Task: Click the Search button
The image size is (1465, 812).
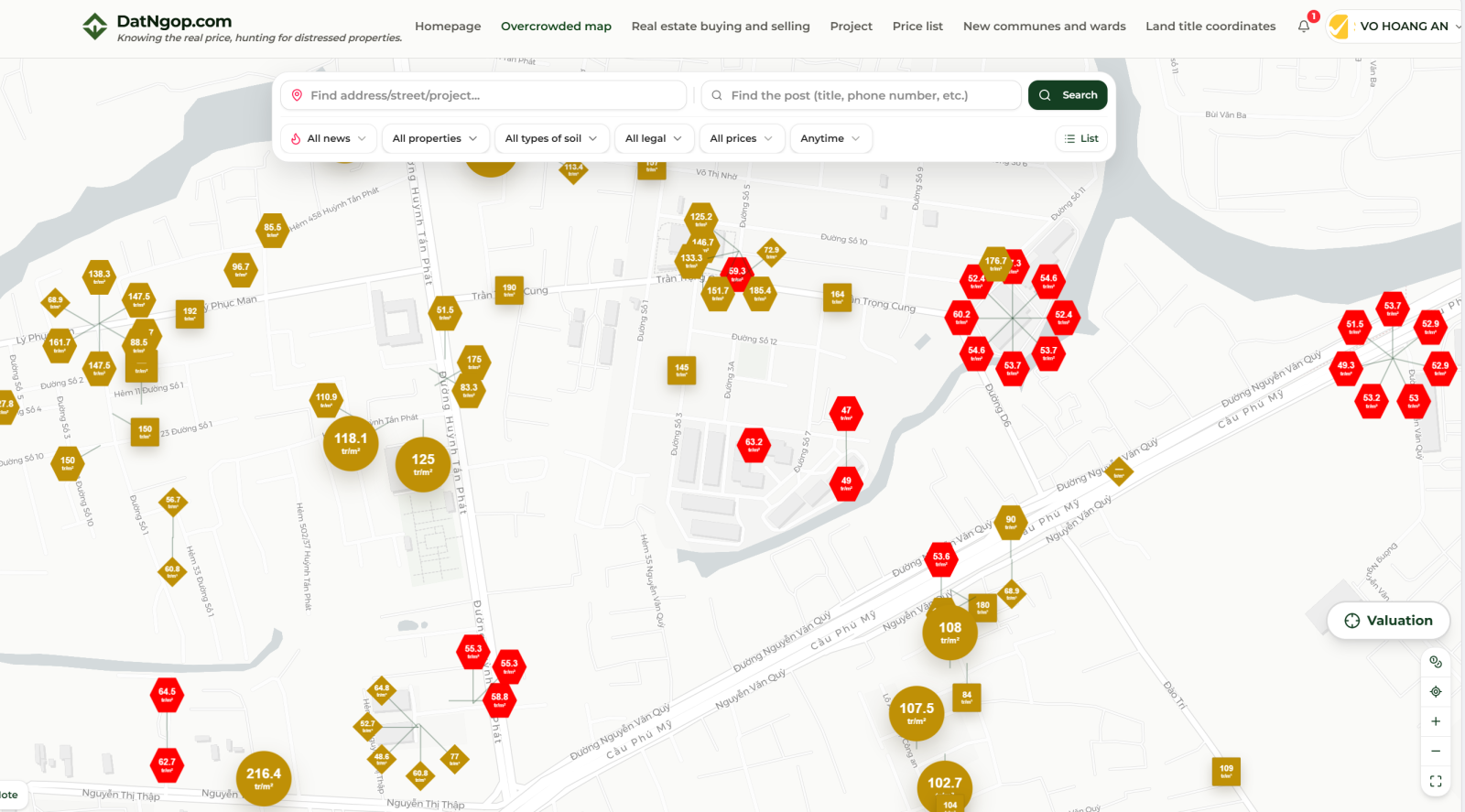Action: pyautogui.click(x=1068, y=95)
